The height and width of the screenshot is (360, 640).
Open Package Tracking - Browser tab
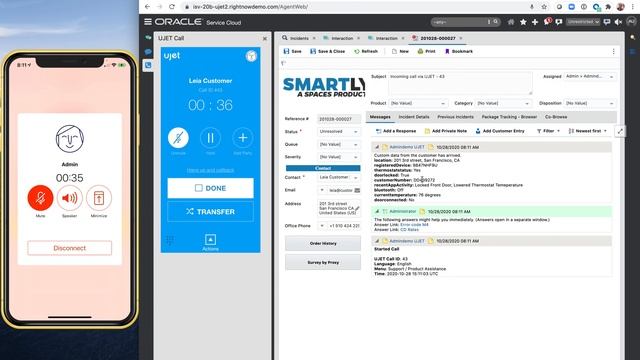click(x=509, y=117)
